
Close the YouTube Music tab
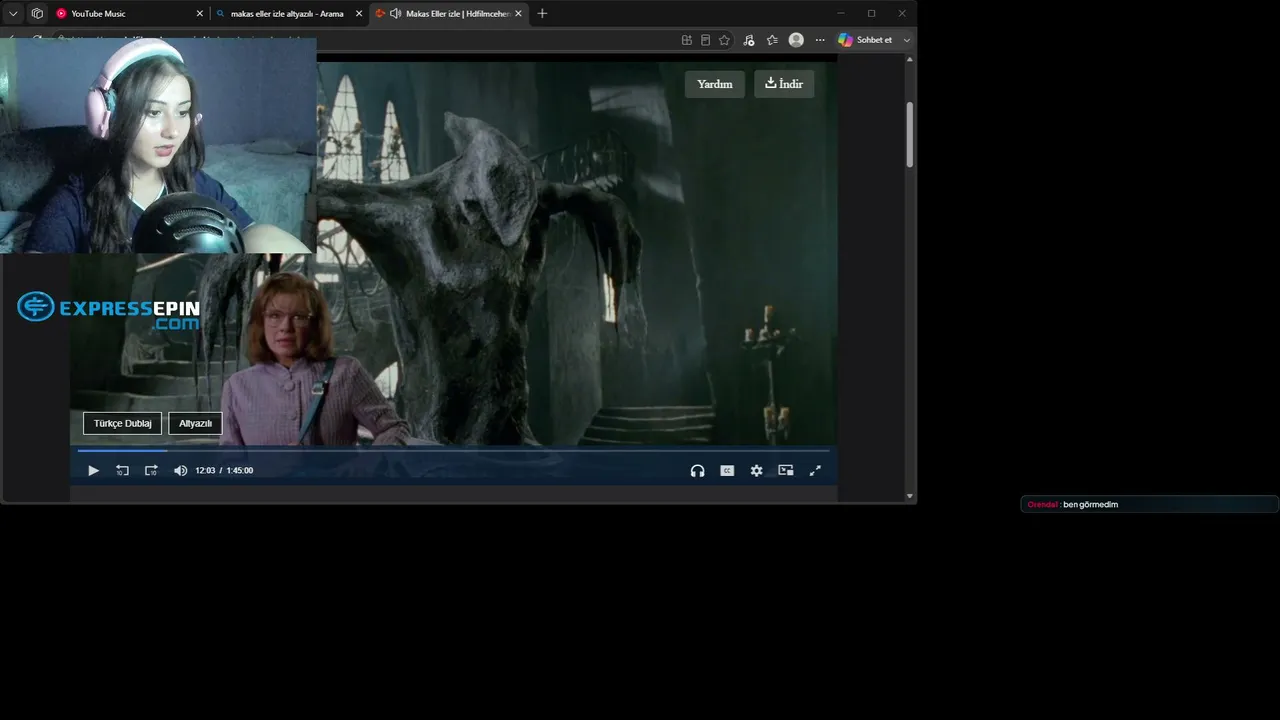coord(199,14)
